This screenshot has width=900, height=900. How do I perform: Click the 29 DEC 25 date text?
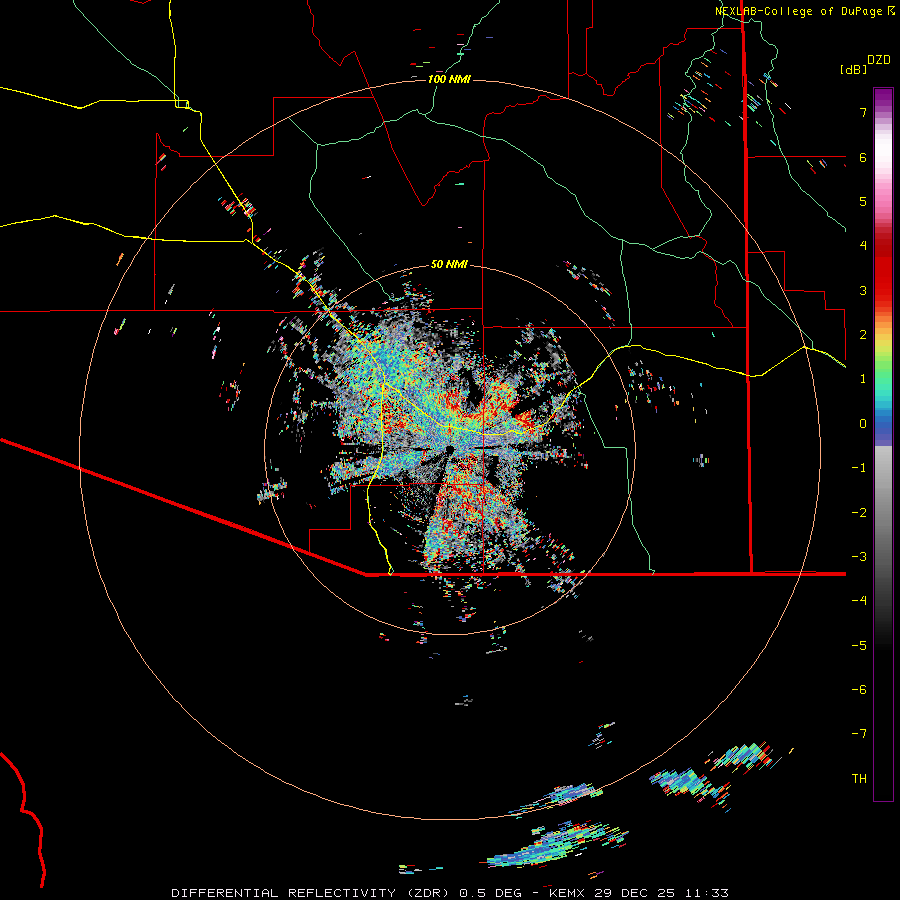[x=637, y=893]
